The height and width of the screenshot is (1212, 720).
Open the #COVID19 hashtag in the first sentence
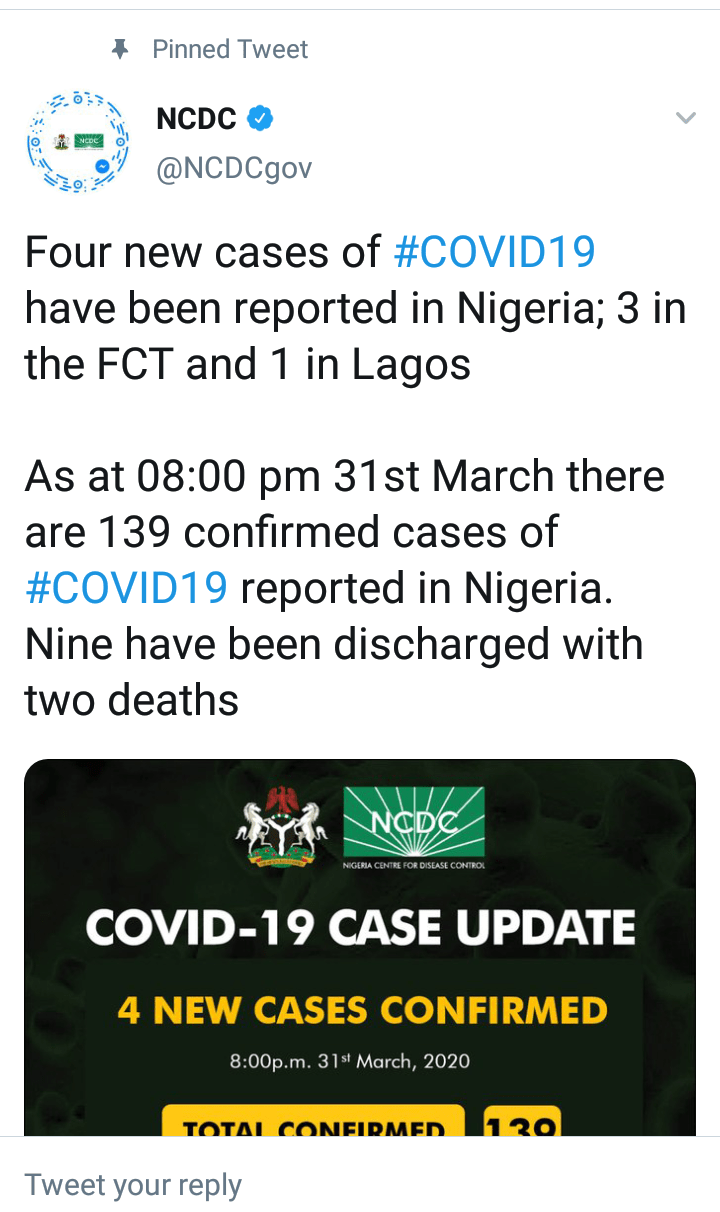coord(494,252)
